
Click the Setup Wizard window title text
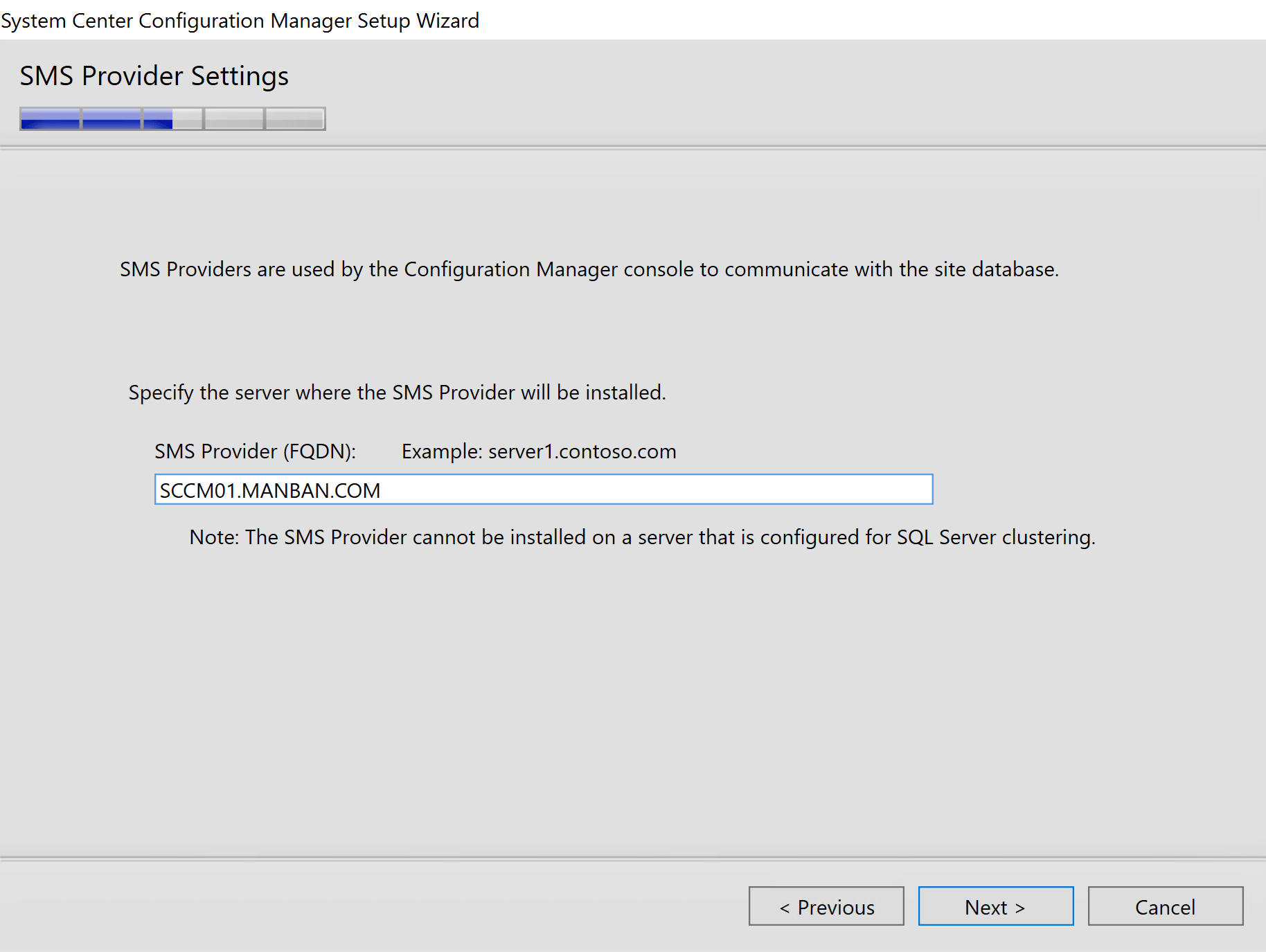tap(240, 21)
